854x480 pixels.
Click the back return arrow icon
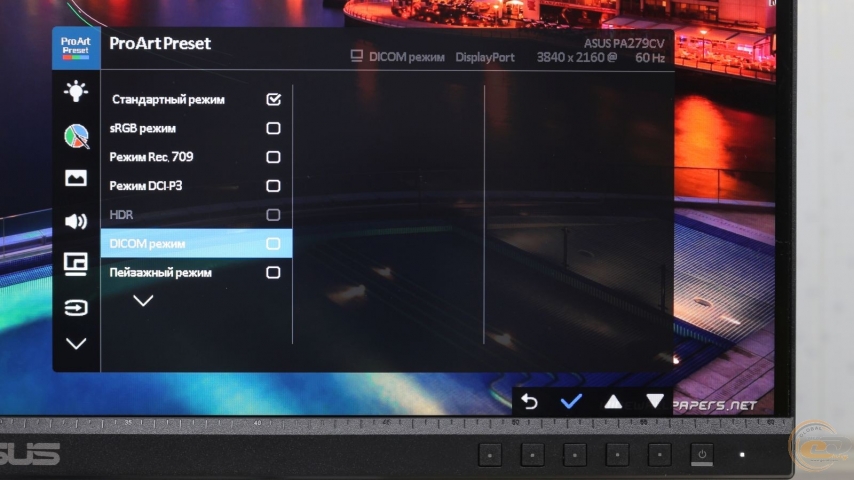pos(529,402)
